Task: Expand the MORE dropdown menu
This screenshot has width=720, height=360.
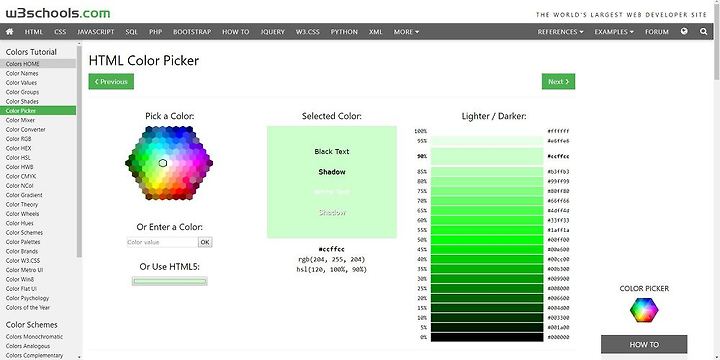Action: [x=406, y=32]
